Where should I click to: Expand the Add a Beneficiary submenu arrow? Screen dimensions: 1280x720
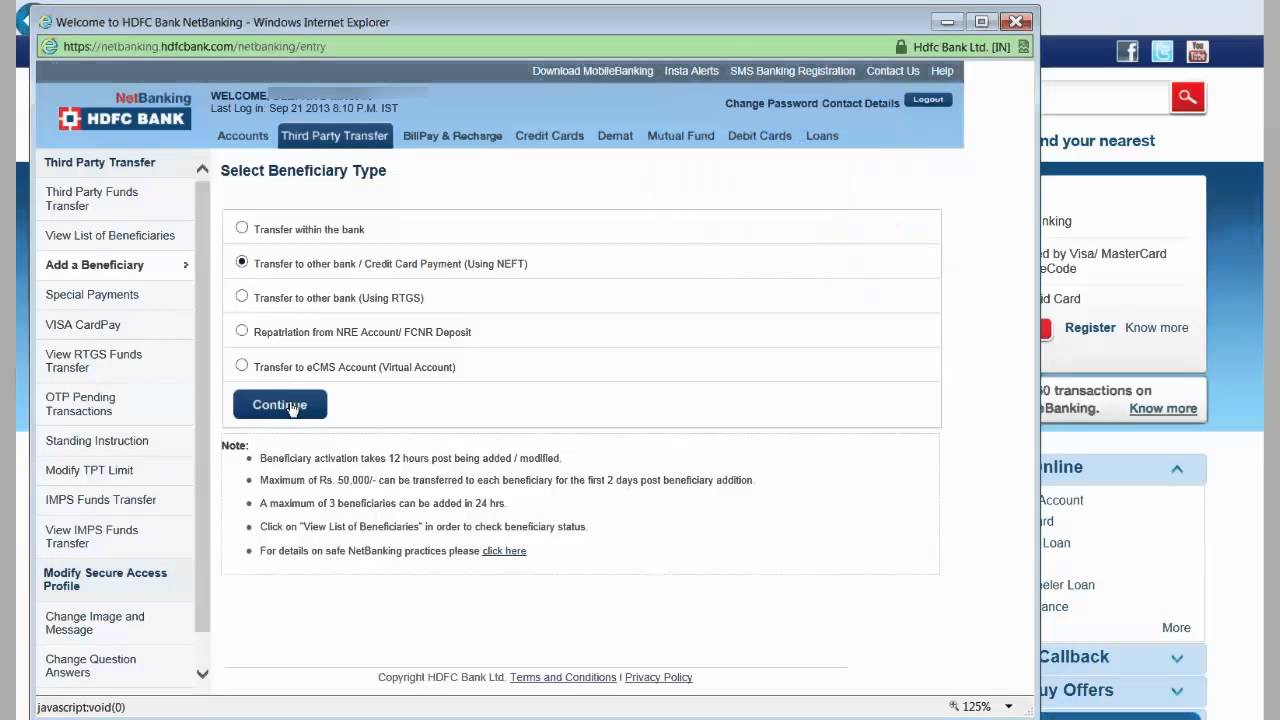coord(186,265)
